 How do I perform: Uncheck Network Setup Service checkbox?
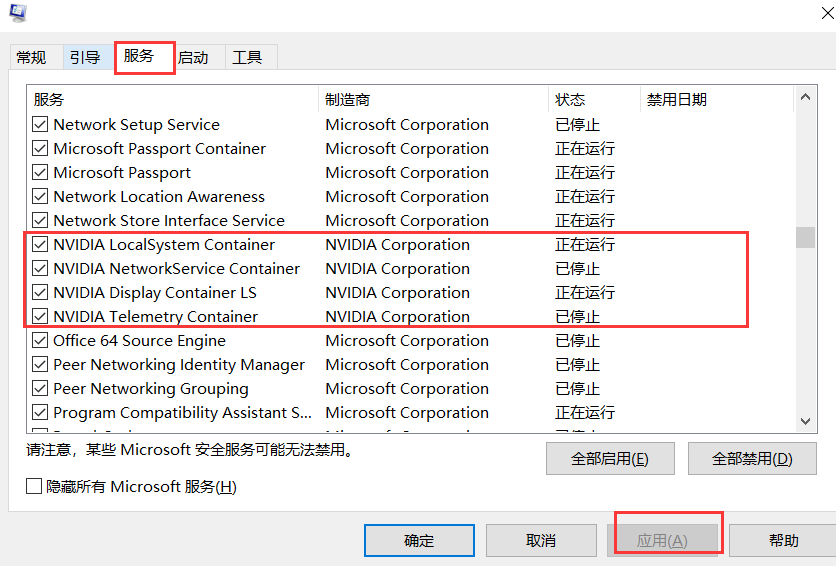(x=40, y=125)
